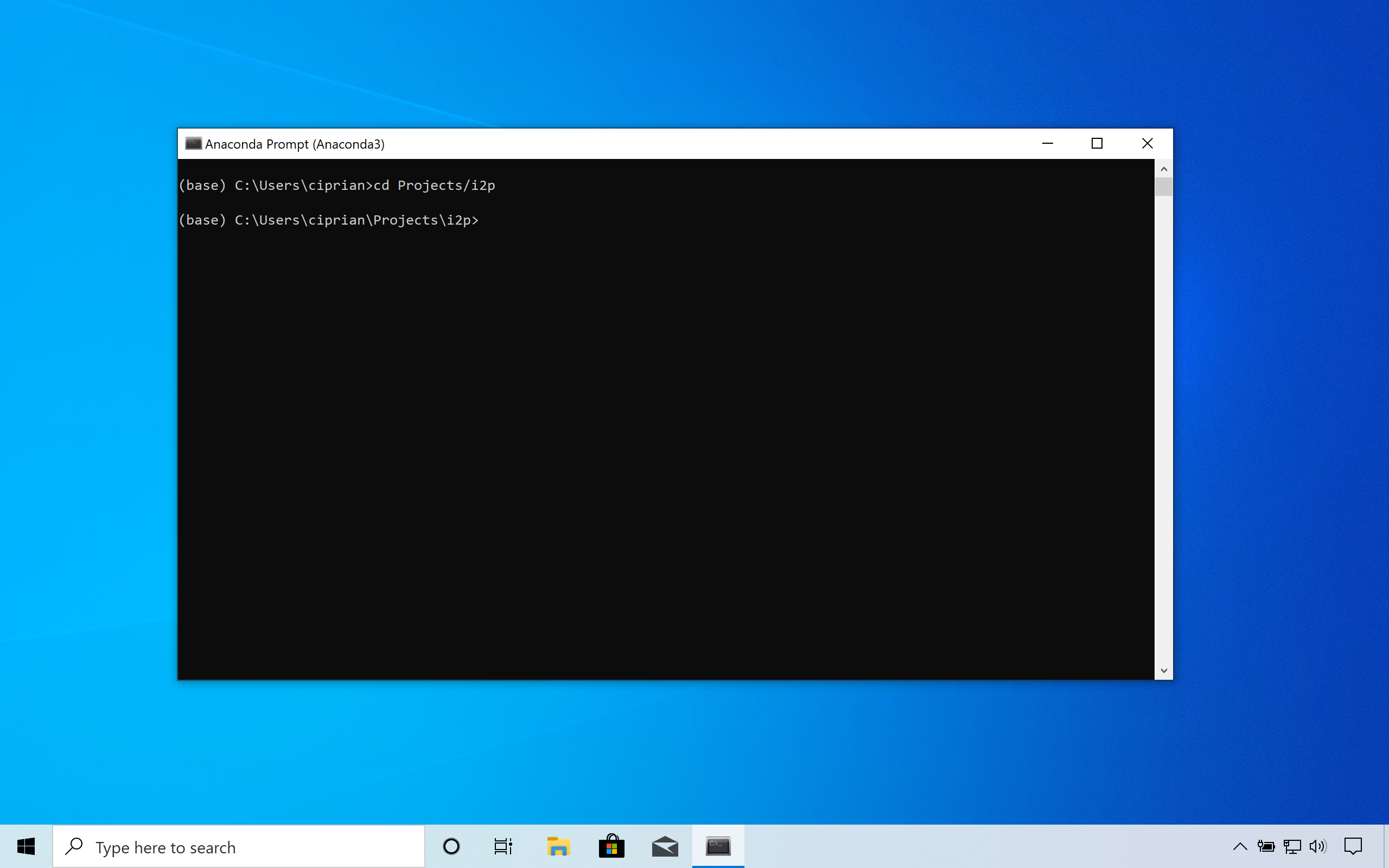The image size is (1389, 868).
Task: Toggle the speaker/volume icon
Action: [1320, 846]
